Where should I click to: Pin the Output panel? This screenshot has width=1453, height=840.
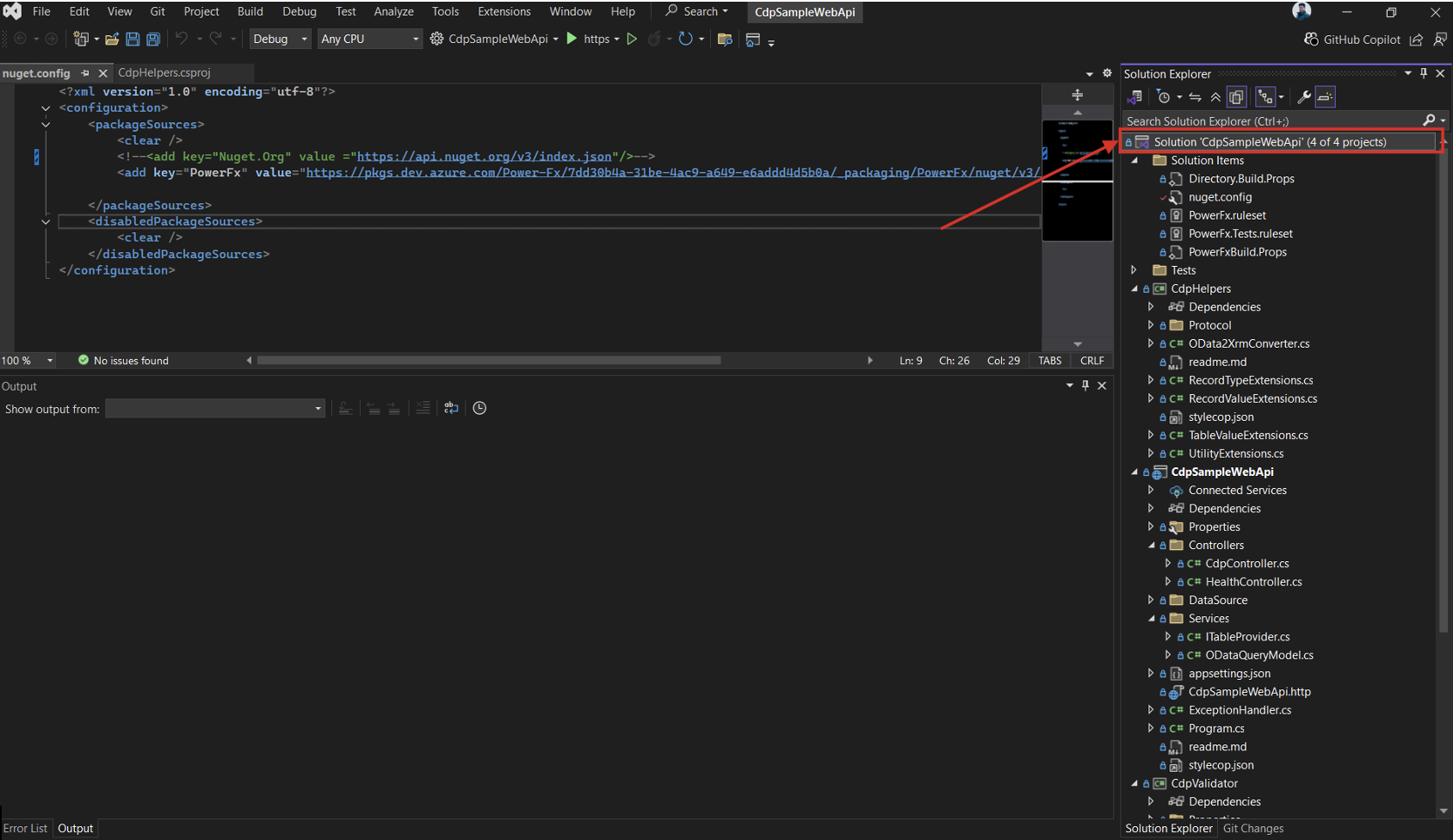1085,386
